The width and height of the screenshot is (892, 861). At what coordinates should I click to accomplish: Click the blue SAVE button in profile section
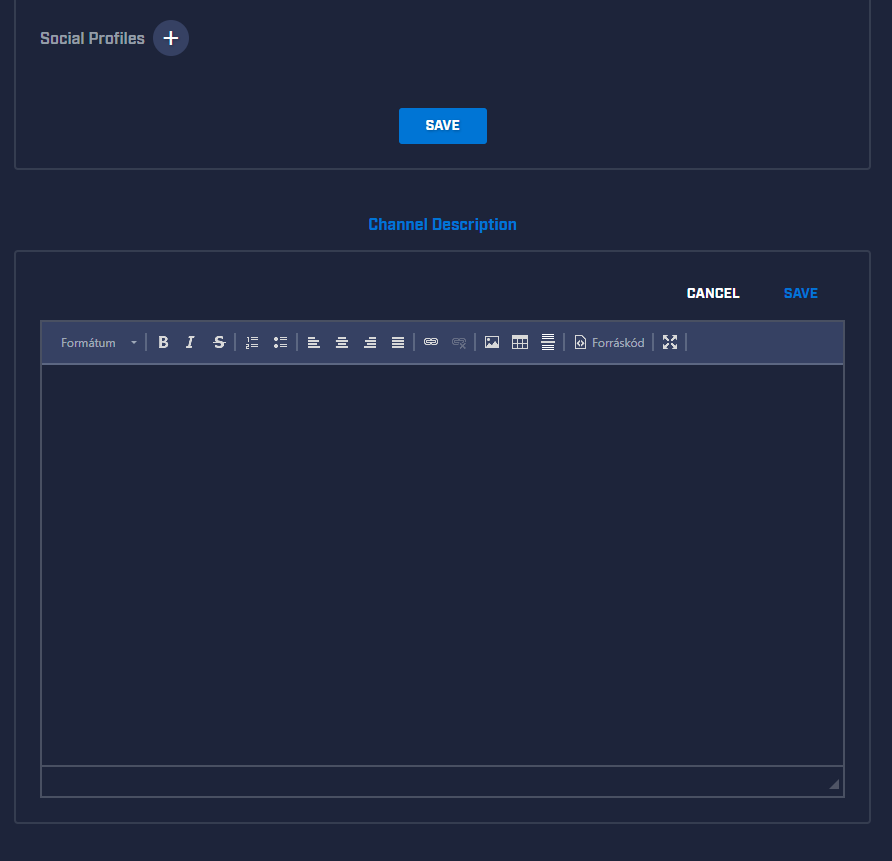[x=443, y=126]
